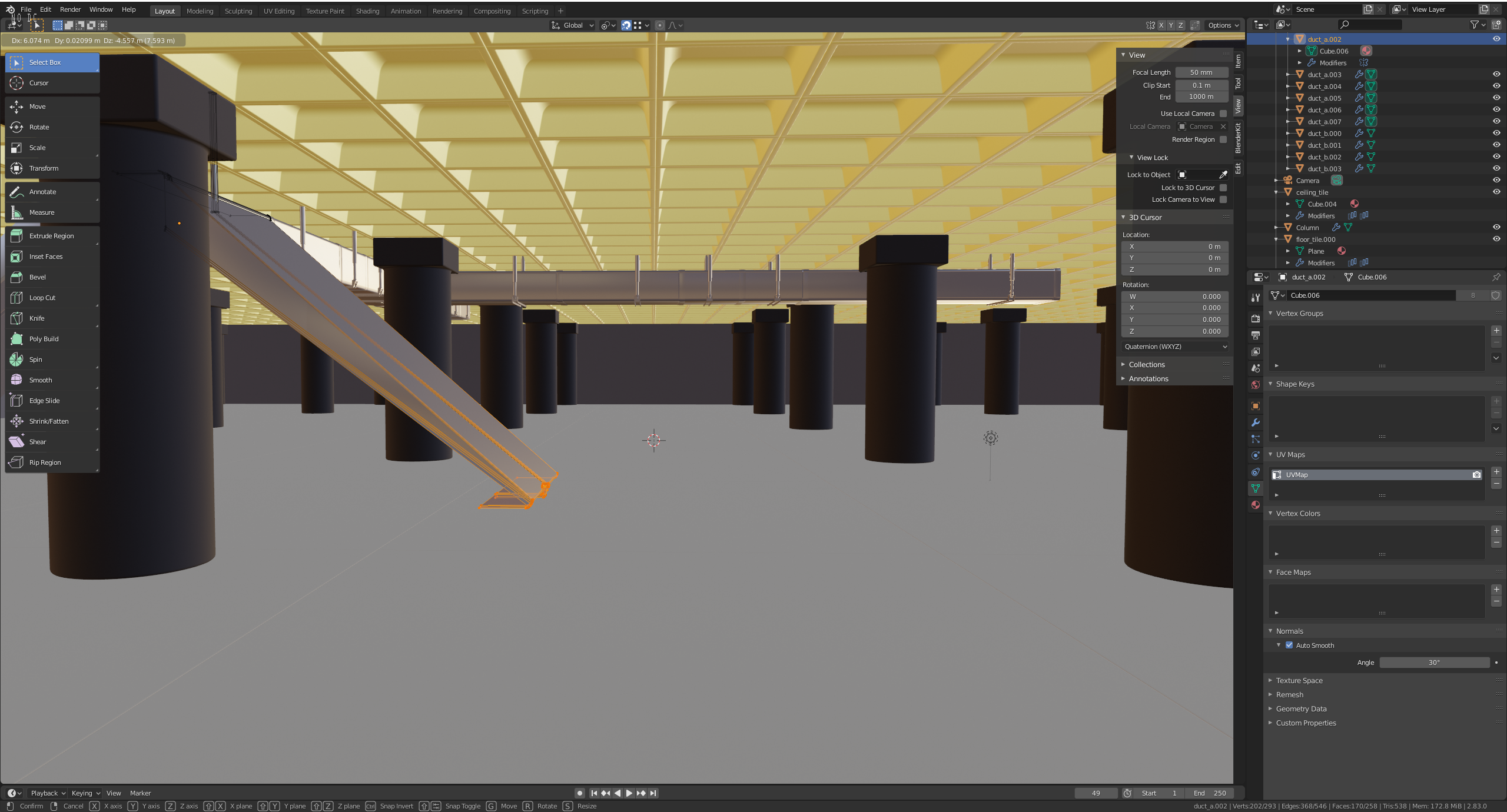
Task: Click the Focal Length field
Action: coord(1201,72)
